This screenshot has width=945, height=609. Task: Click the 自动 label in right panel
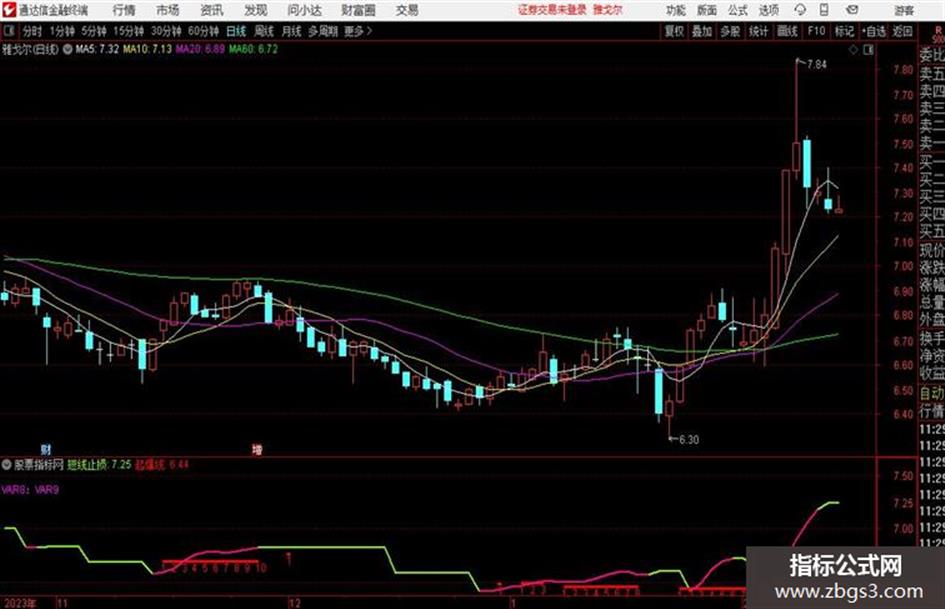[932, 393]
